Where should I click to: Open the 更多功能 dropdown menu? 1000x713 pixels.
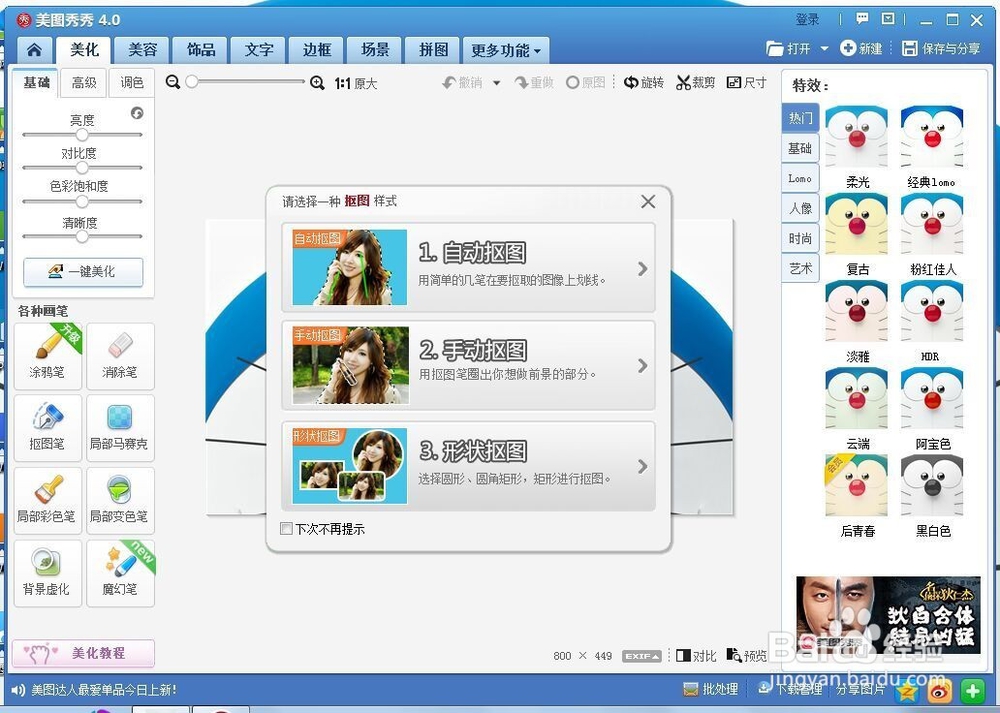coord(506,50)
